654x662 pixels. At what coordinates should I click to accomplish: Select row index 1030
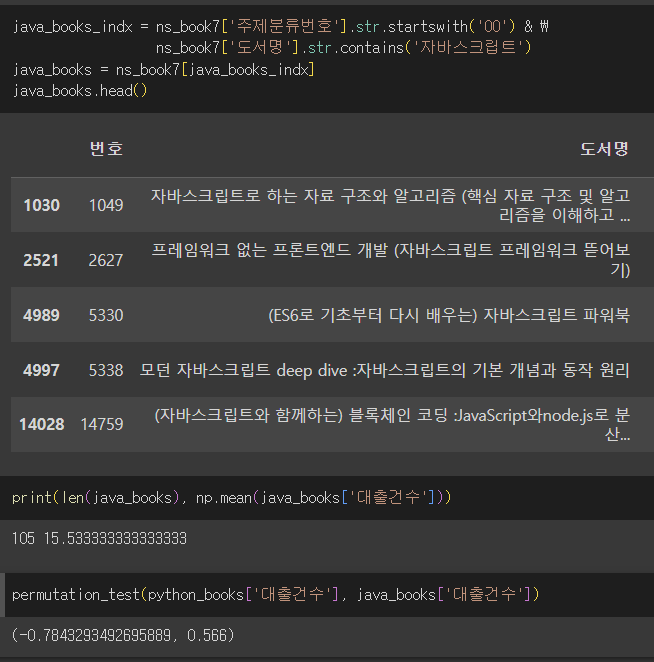(41, 205)
